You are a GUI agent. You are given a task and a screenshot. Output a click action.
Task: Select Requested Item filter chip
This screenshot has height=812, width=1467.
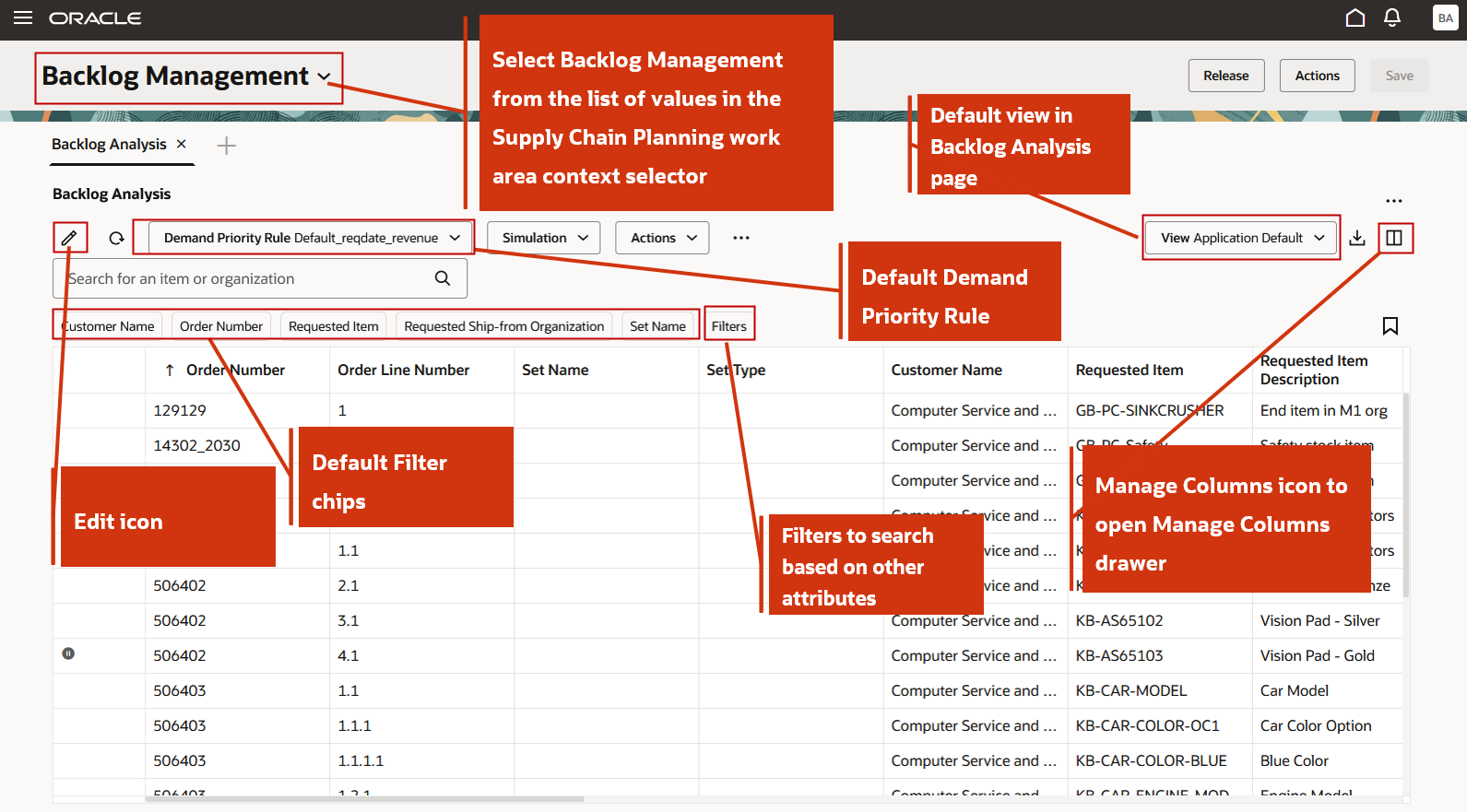click(334, 326)
